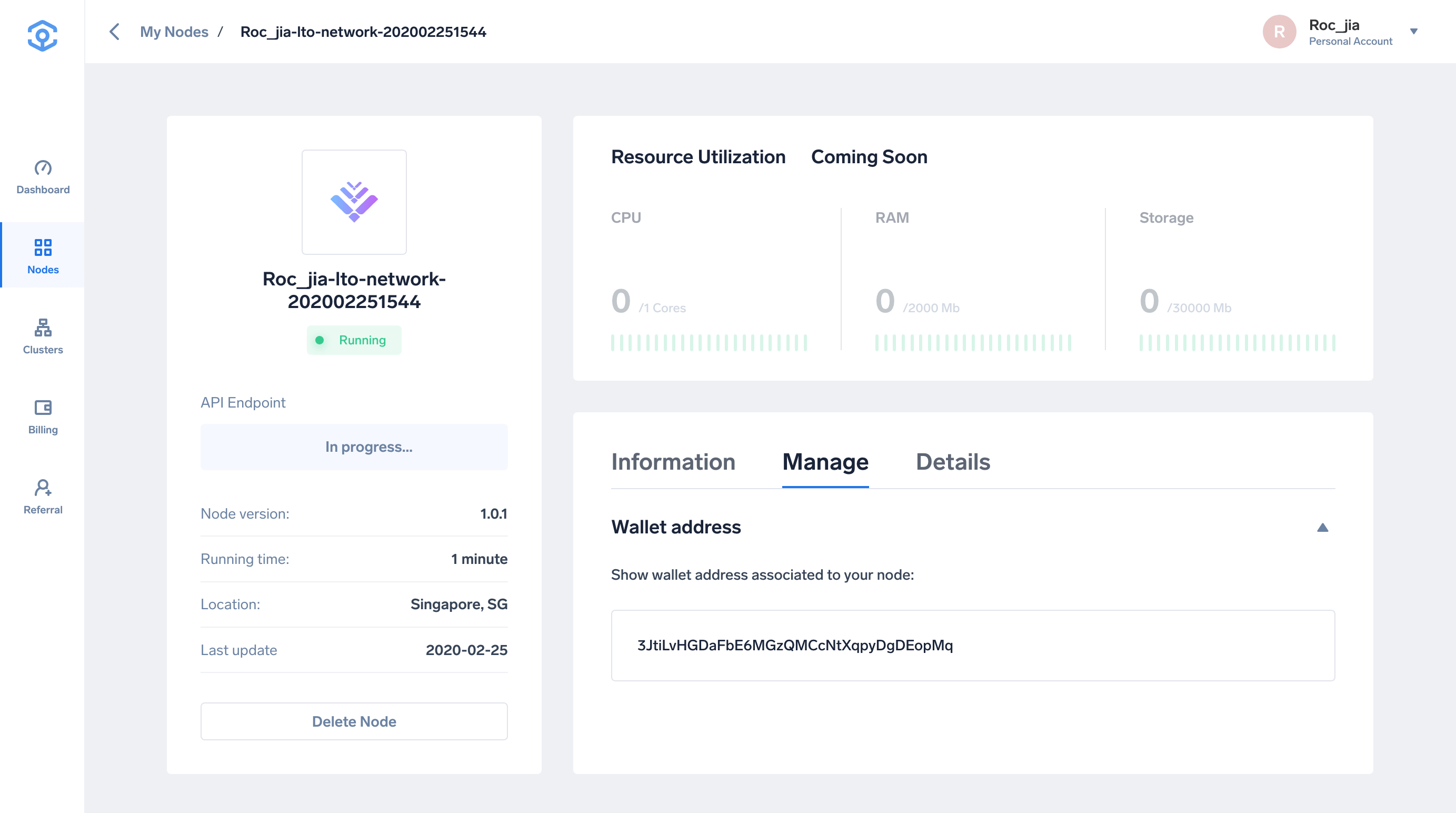The height and width of the screenshot is (813, 1456).
Task: Switch to the Information tab
Action: 673,462
